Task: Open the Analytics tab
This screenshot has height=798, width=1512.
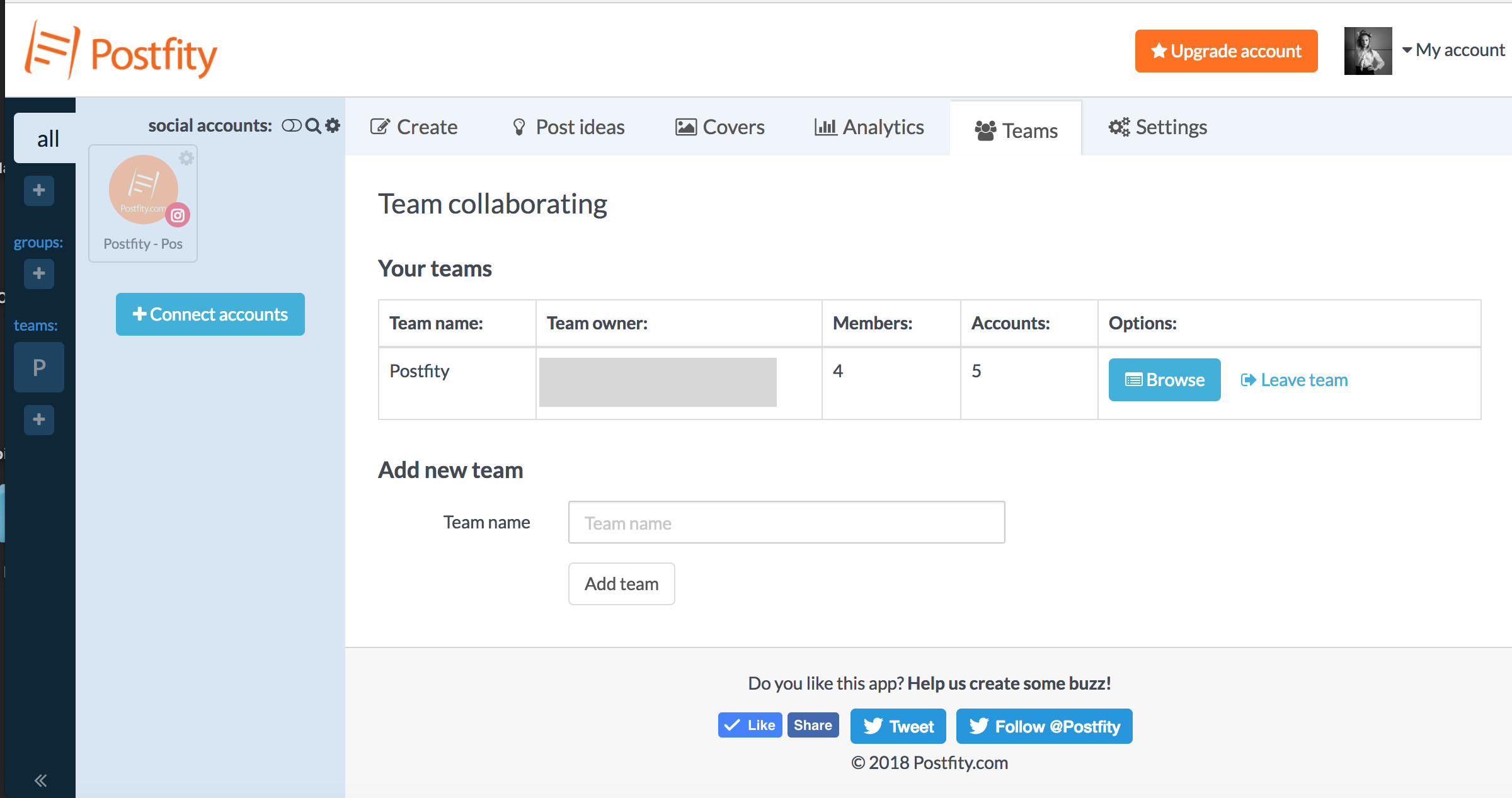Action: pyautogui.click(x=869, y=127)
